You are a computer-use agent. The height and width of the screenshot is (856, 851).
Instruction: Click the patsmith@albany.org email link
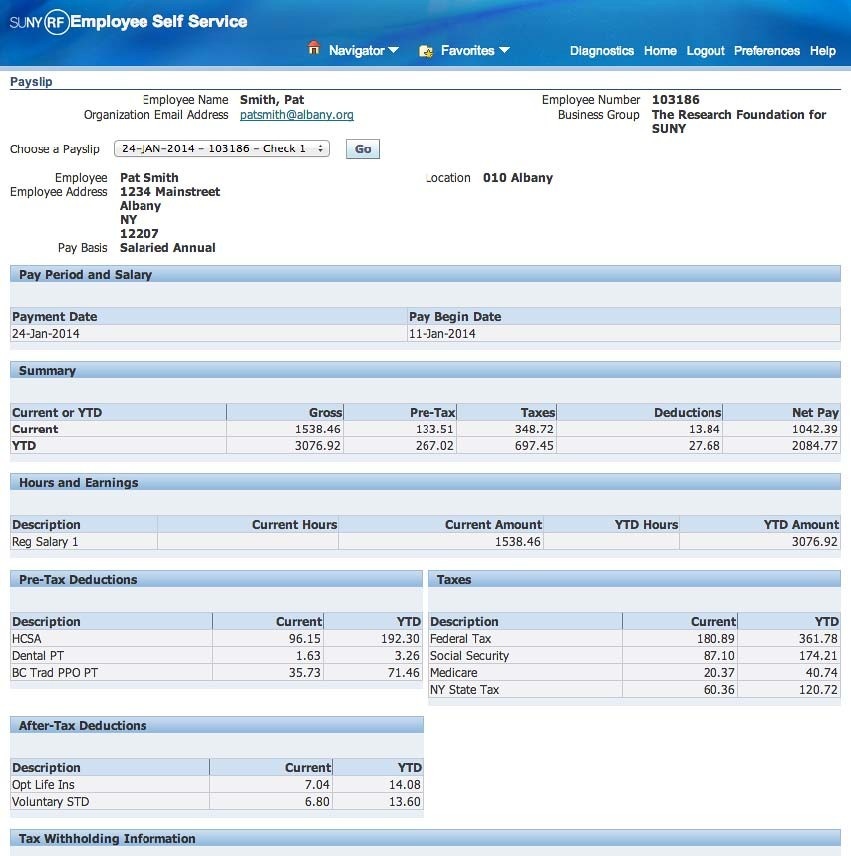coord(296,115)
